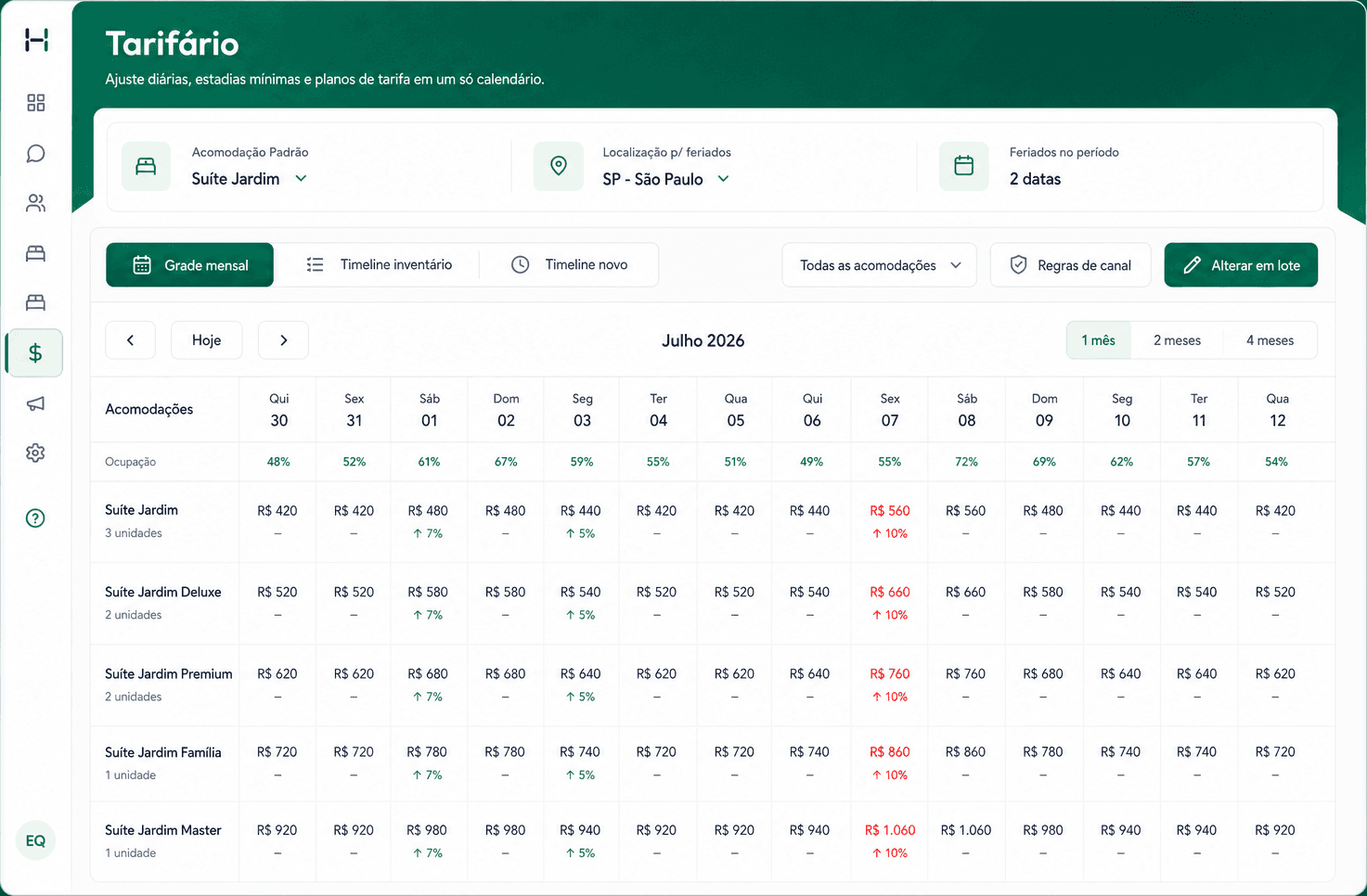
Task: Click the 2 datas holidays value
Action: [x=1035, y=179]
